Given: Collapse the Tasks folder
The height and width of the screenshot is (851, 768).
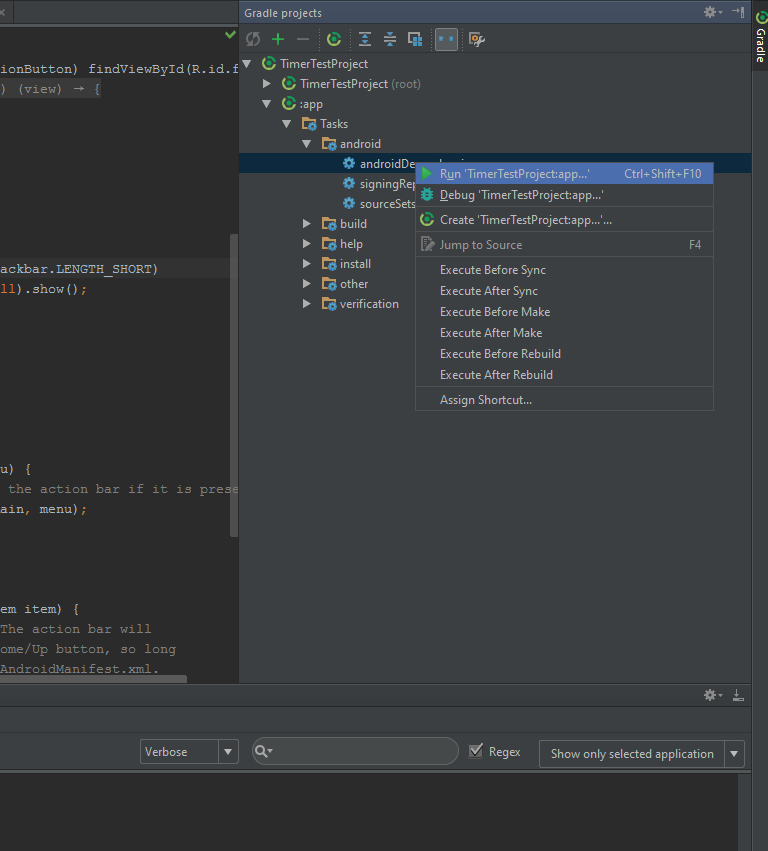Looking at the screenshot, I should click(287, 124).
